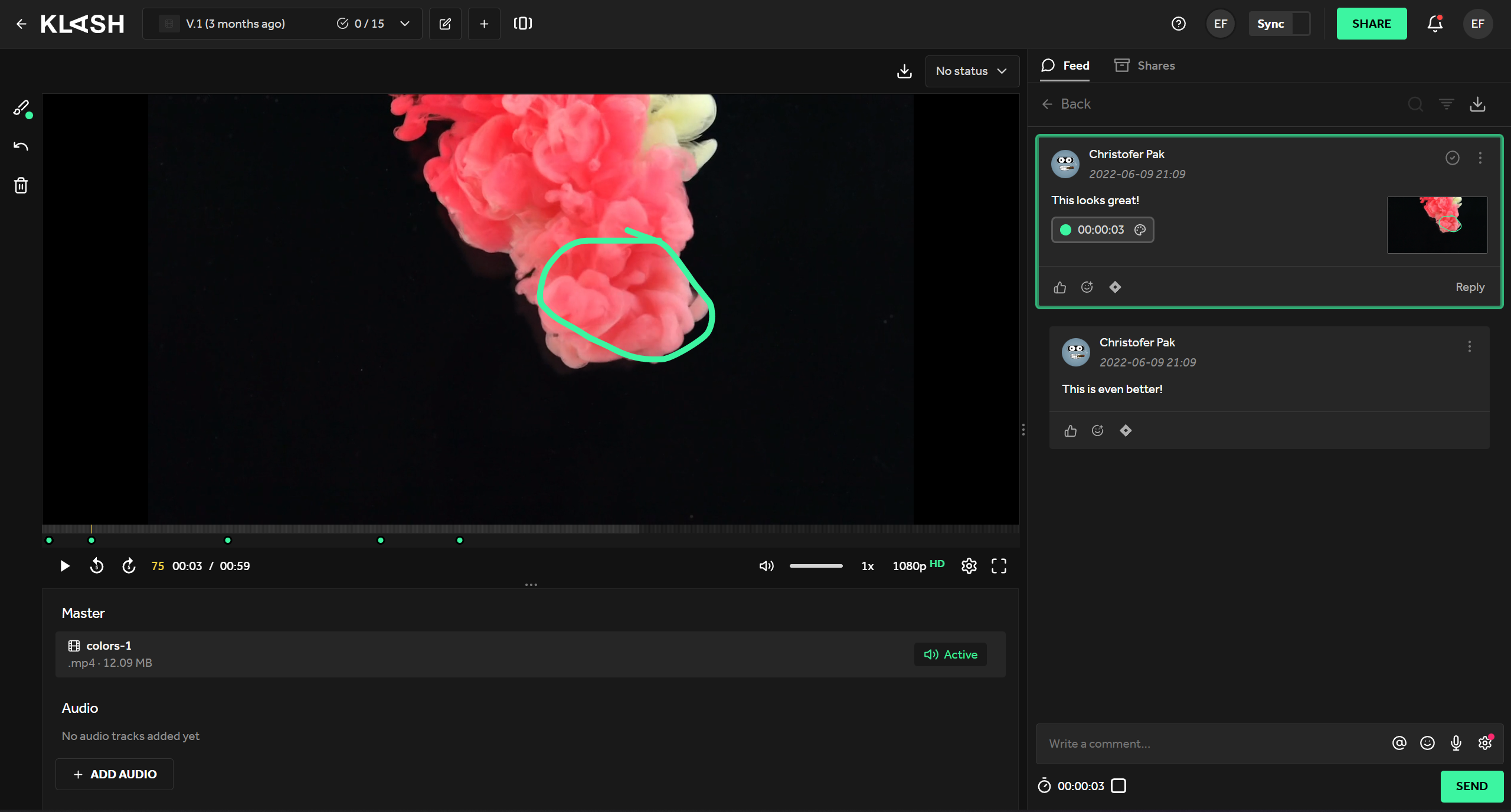Like the 'This is even better!' comment
This screenshot has height=812, width=1511.
pos(1070,431)
